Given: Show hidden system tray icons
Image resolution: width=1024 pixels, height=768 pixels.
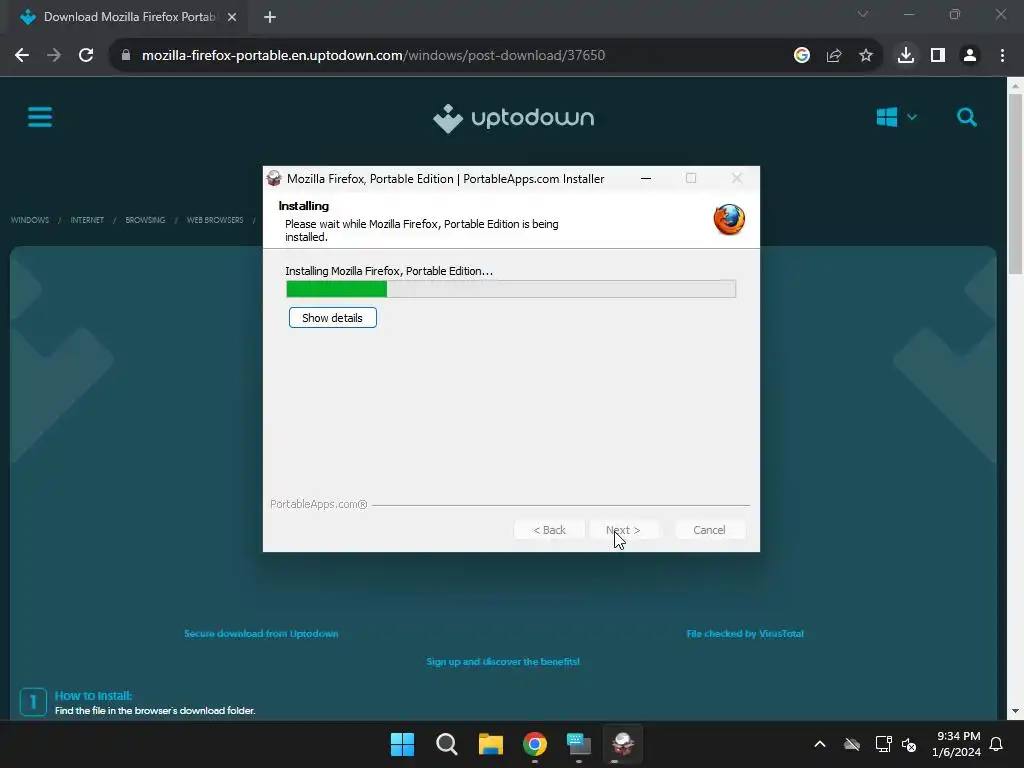Looking at the screenshot, I should [820, 744].
